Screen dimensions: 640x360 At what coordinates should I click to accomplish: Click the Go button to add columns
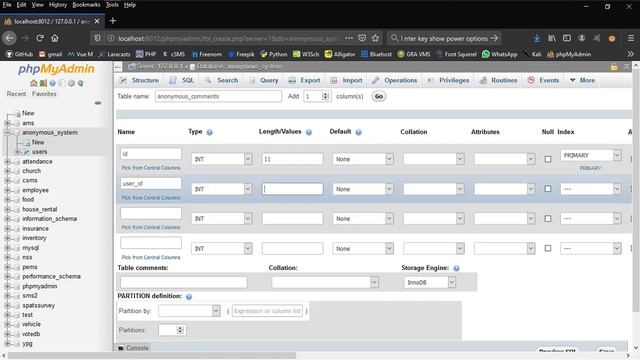pyautogui.click(x=379, y=96)
